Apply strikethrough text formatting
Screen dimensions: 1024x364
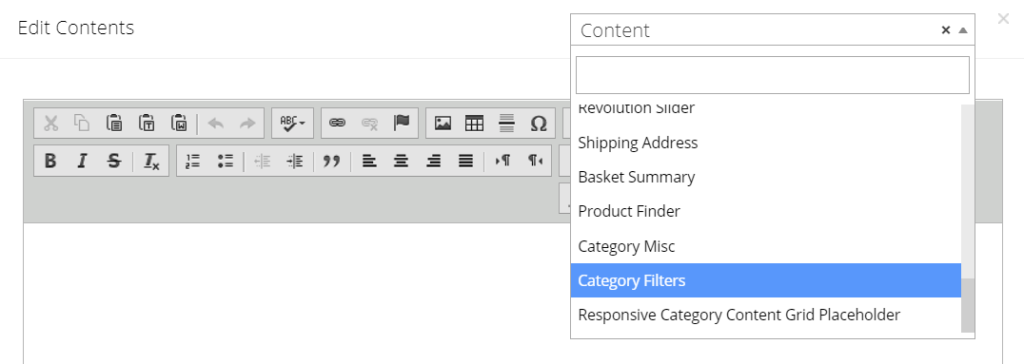coord(114,161)
